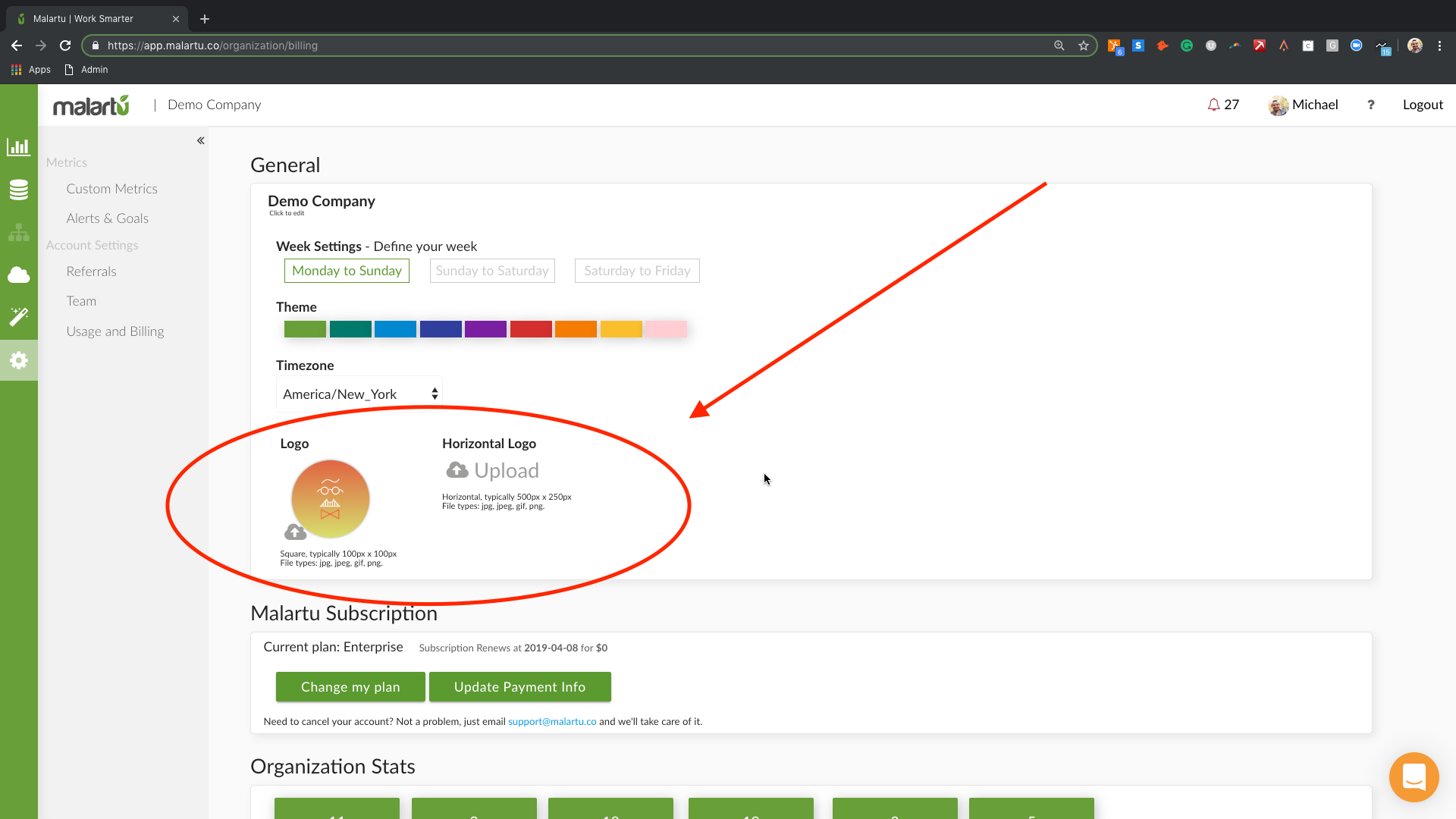Screen dimensions: 1456x819
Task: Open the Zoom extension icon
Action: 1357,45
